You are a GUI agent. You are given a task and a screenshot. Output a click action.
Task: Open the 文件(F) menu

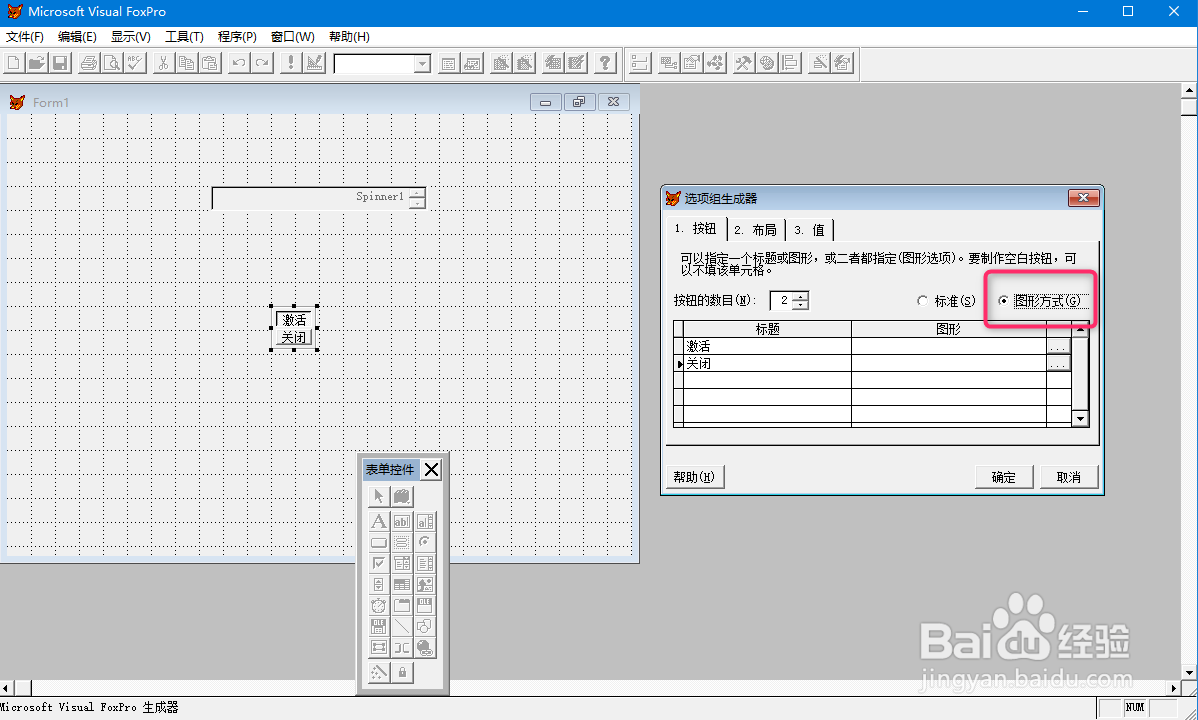[x=25, y=37]
